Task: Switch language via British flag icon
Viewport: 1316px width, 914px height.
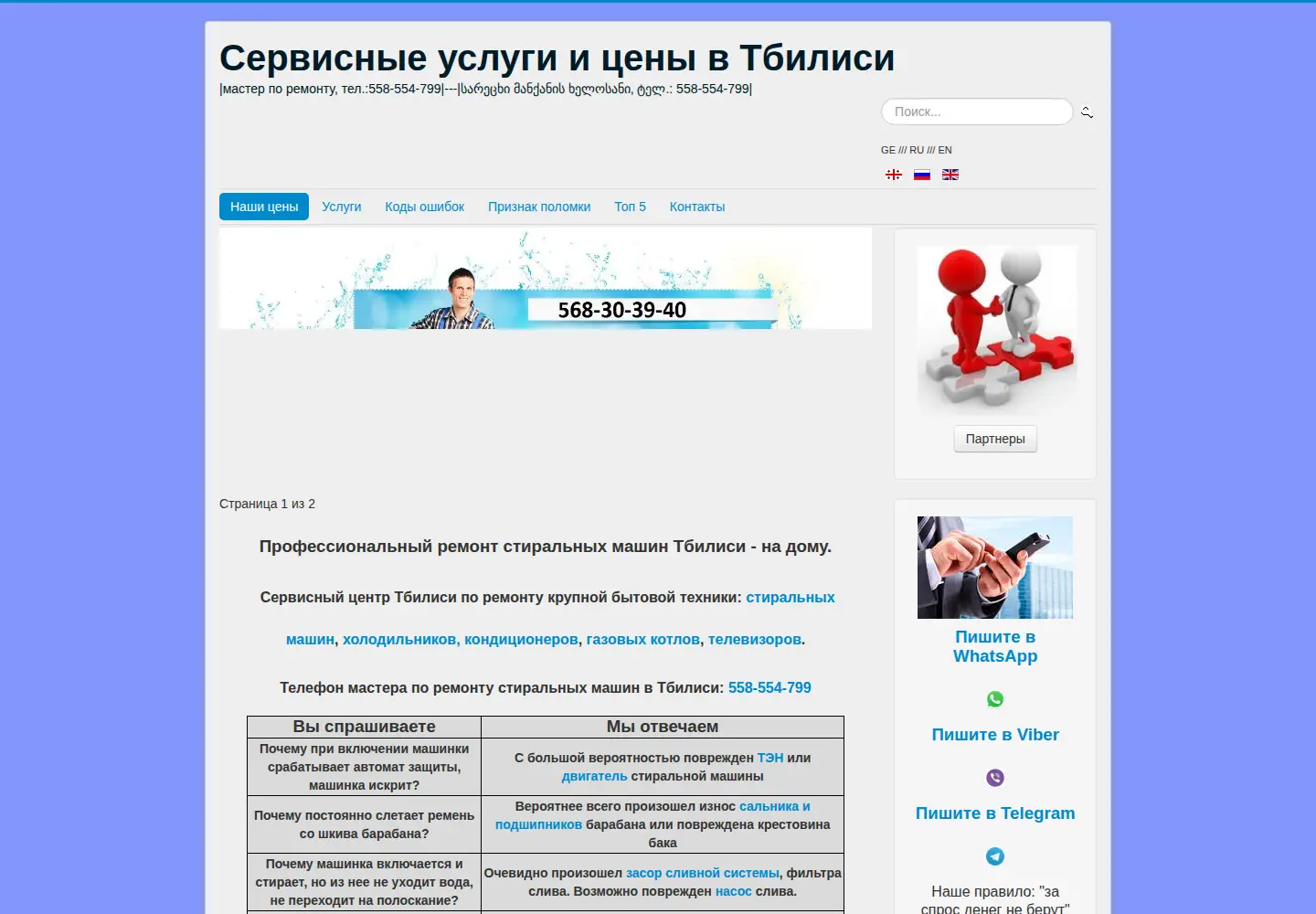Action: click(950, 175)
